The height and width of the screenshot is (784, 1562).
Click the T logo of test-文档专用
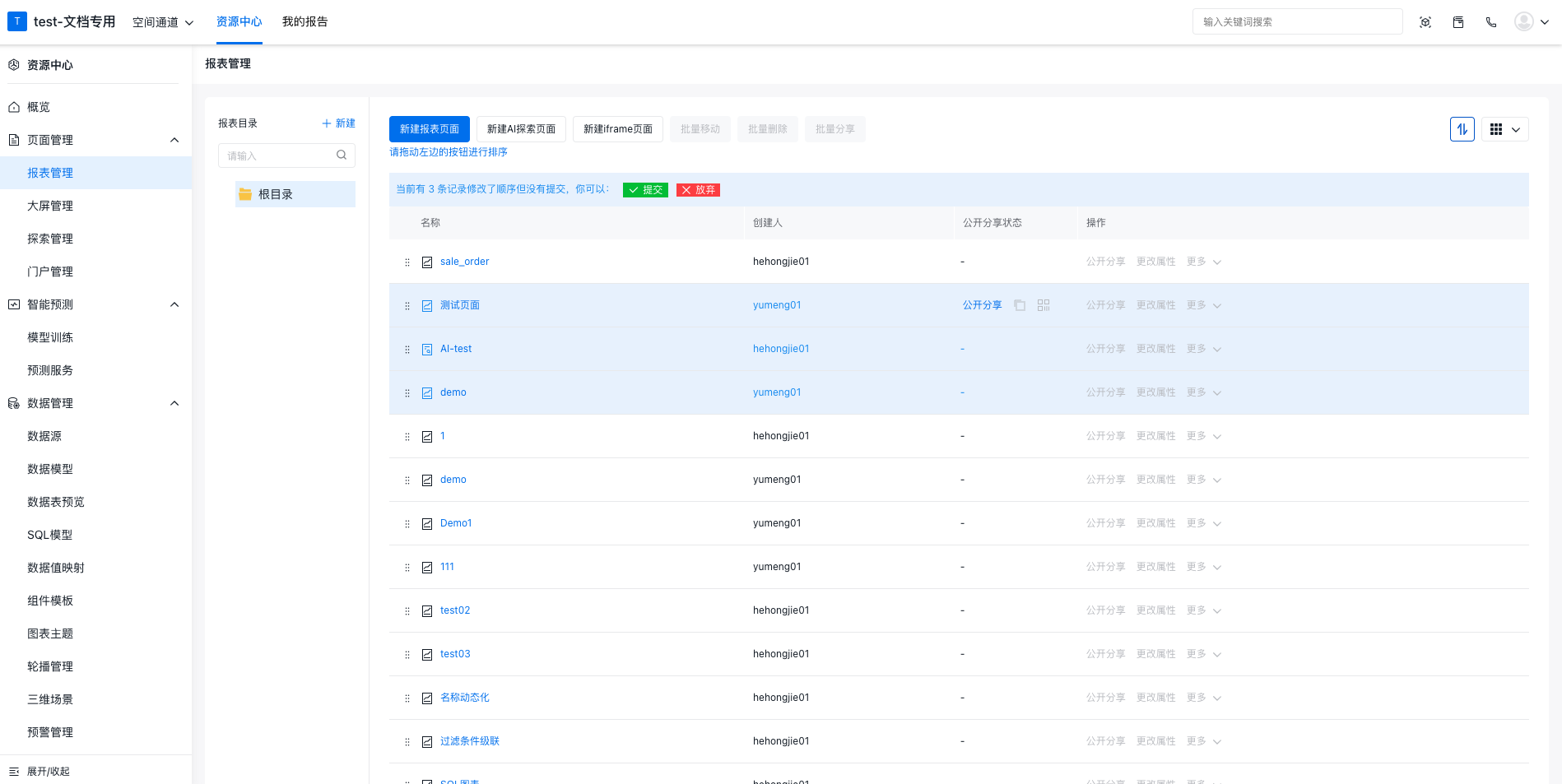[x=17, y=21]
